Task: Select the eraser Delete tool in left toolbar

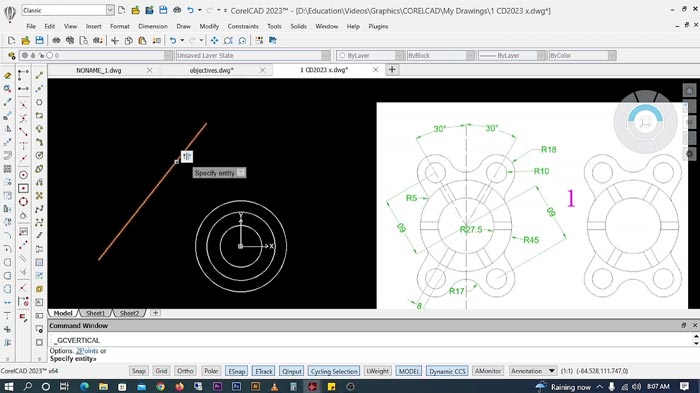Action: pos(8,75)
